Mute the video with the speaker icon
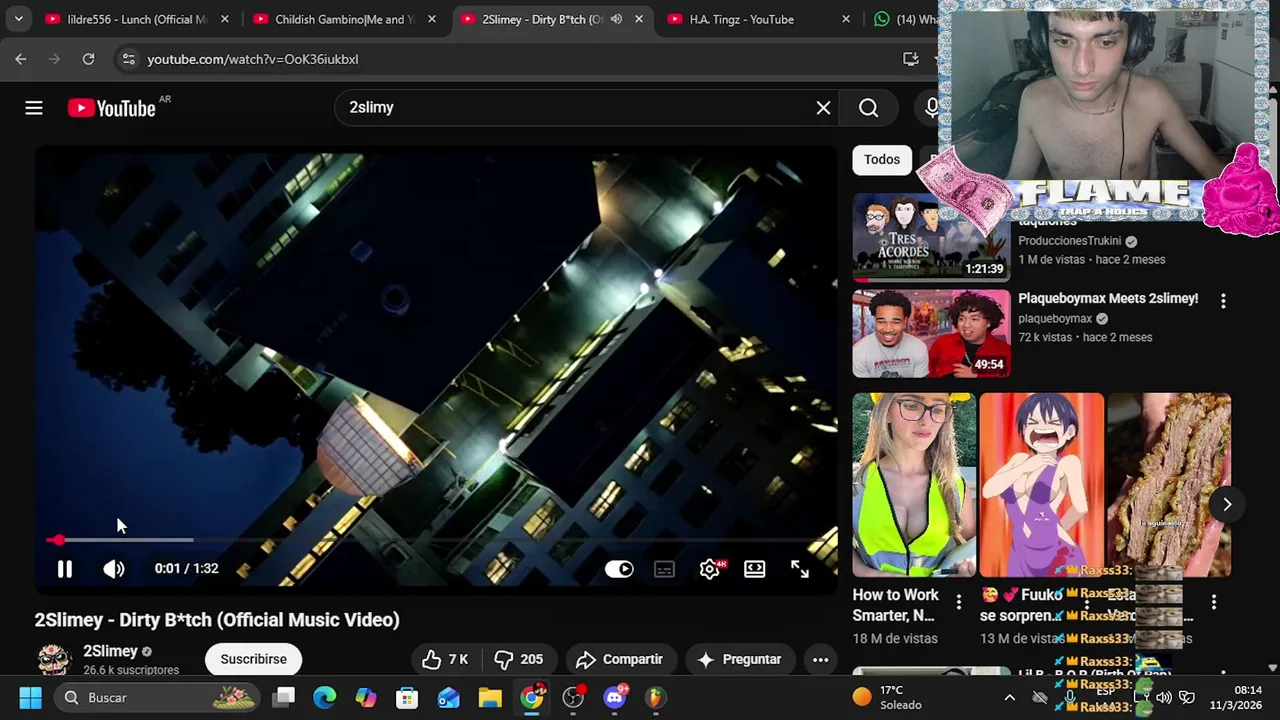Viewport: 1280px width, 720px height. click(114, 569)
